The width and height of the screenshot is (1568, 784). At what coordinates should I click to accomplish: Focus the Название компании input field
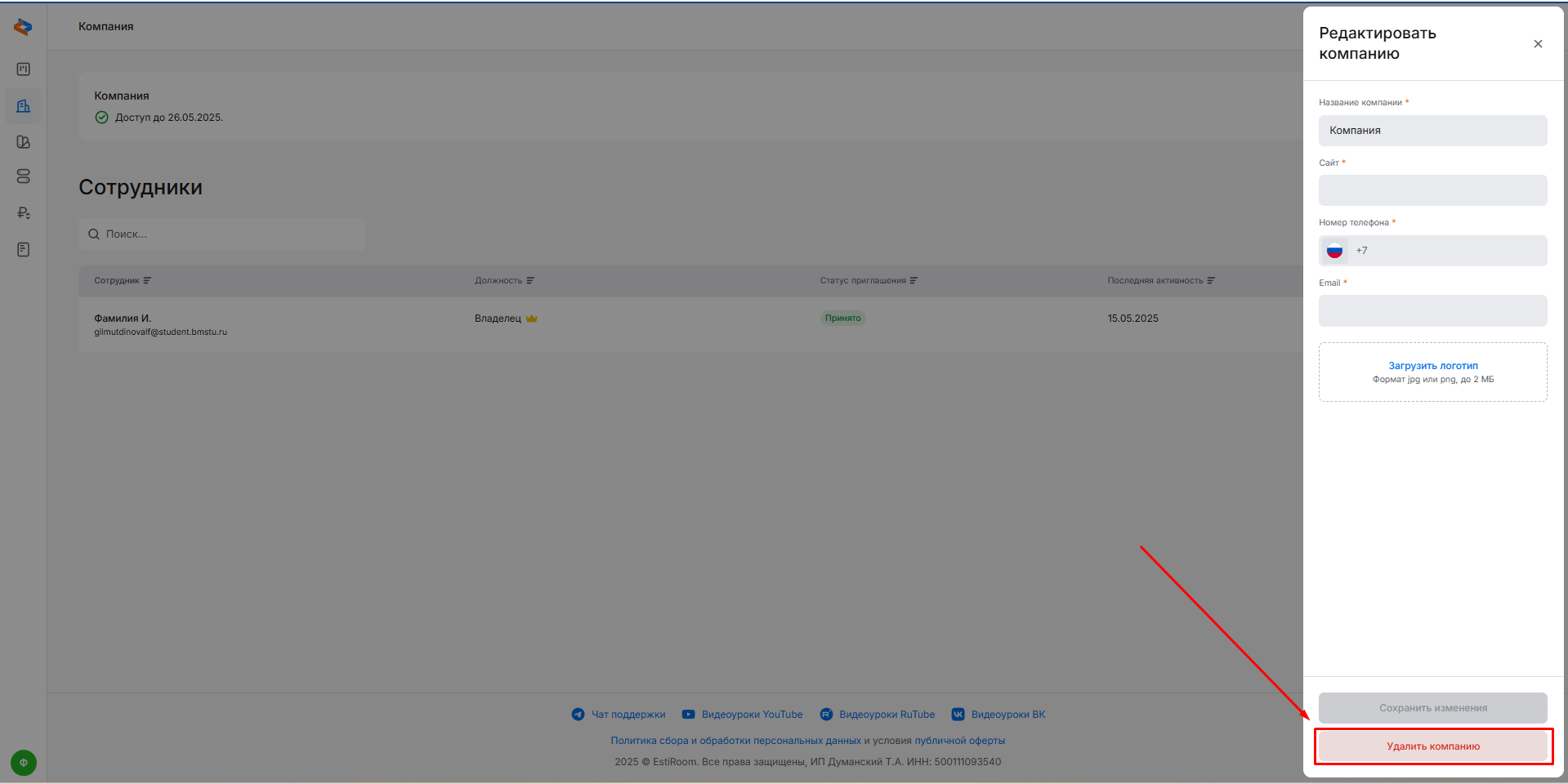click(1432, 131)
